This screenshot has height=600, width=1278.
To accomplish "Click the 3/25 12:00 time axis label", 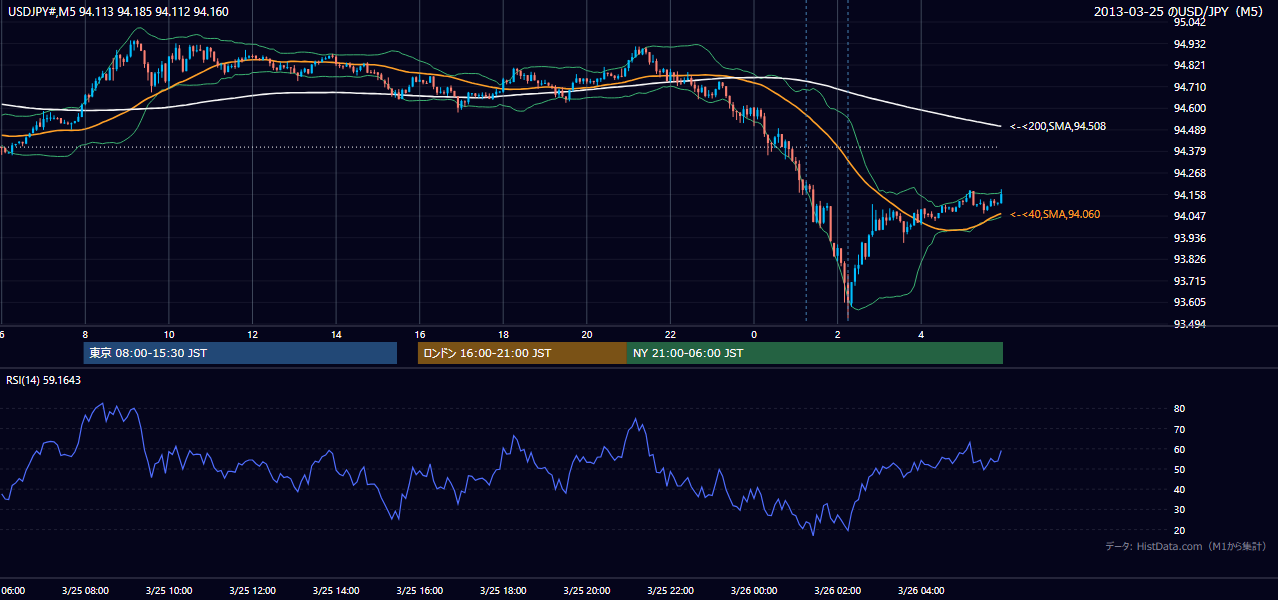I will pyautogui.click(x=252, y=591).
